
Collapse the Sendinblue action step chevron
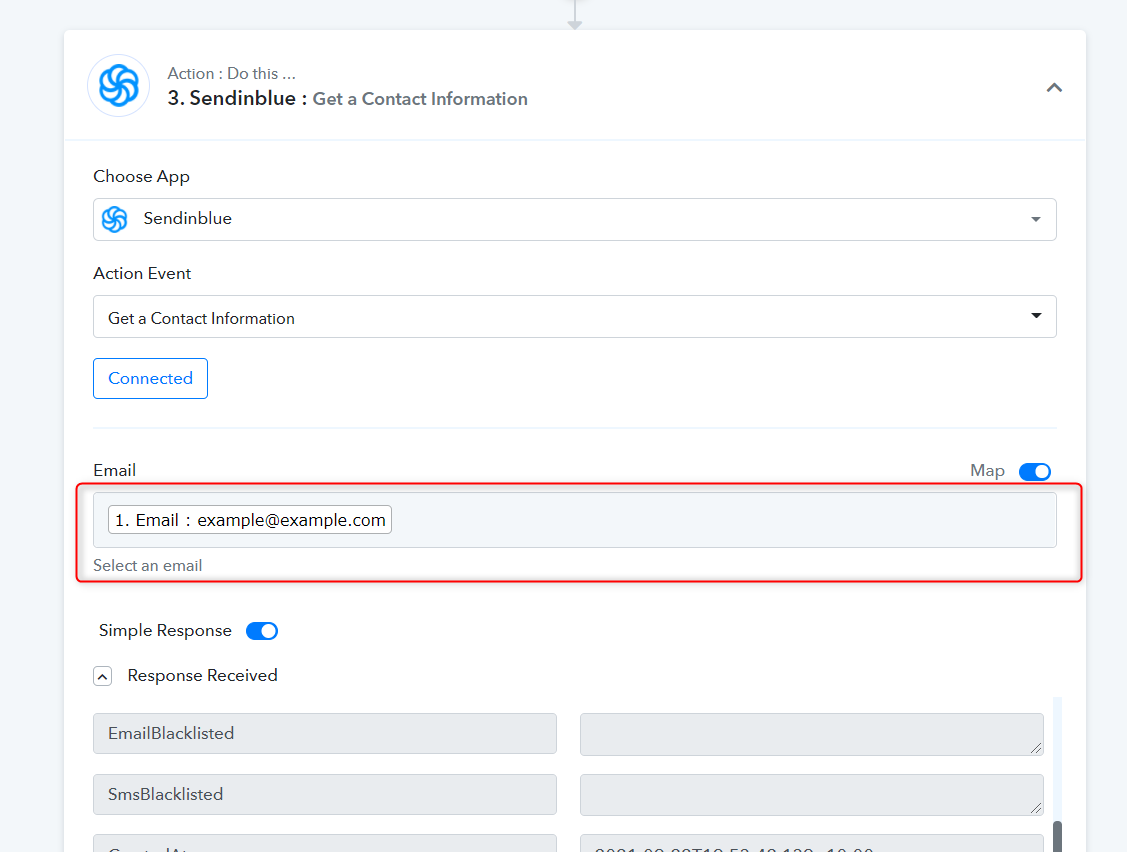click(x=1054, y=88)
